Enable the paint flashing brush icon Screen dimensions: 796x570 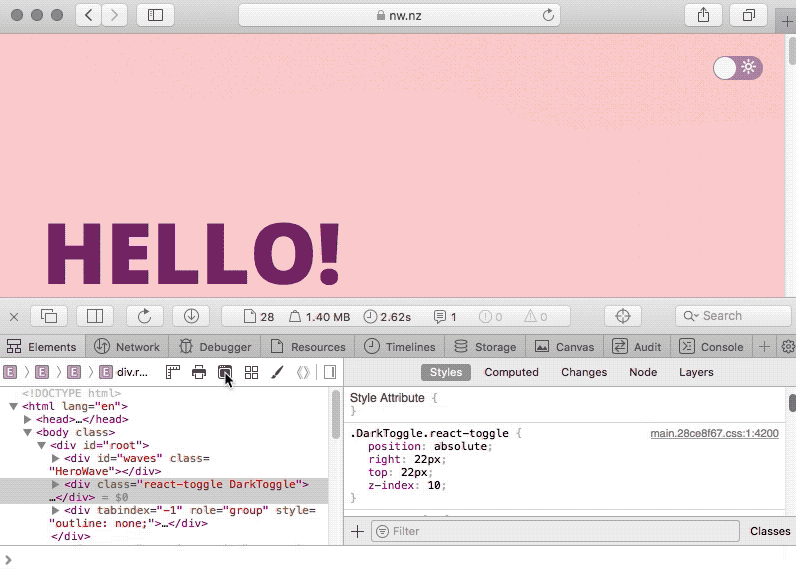pyautogui.click(x=278, y=372)
